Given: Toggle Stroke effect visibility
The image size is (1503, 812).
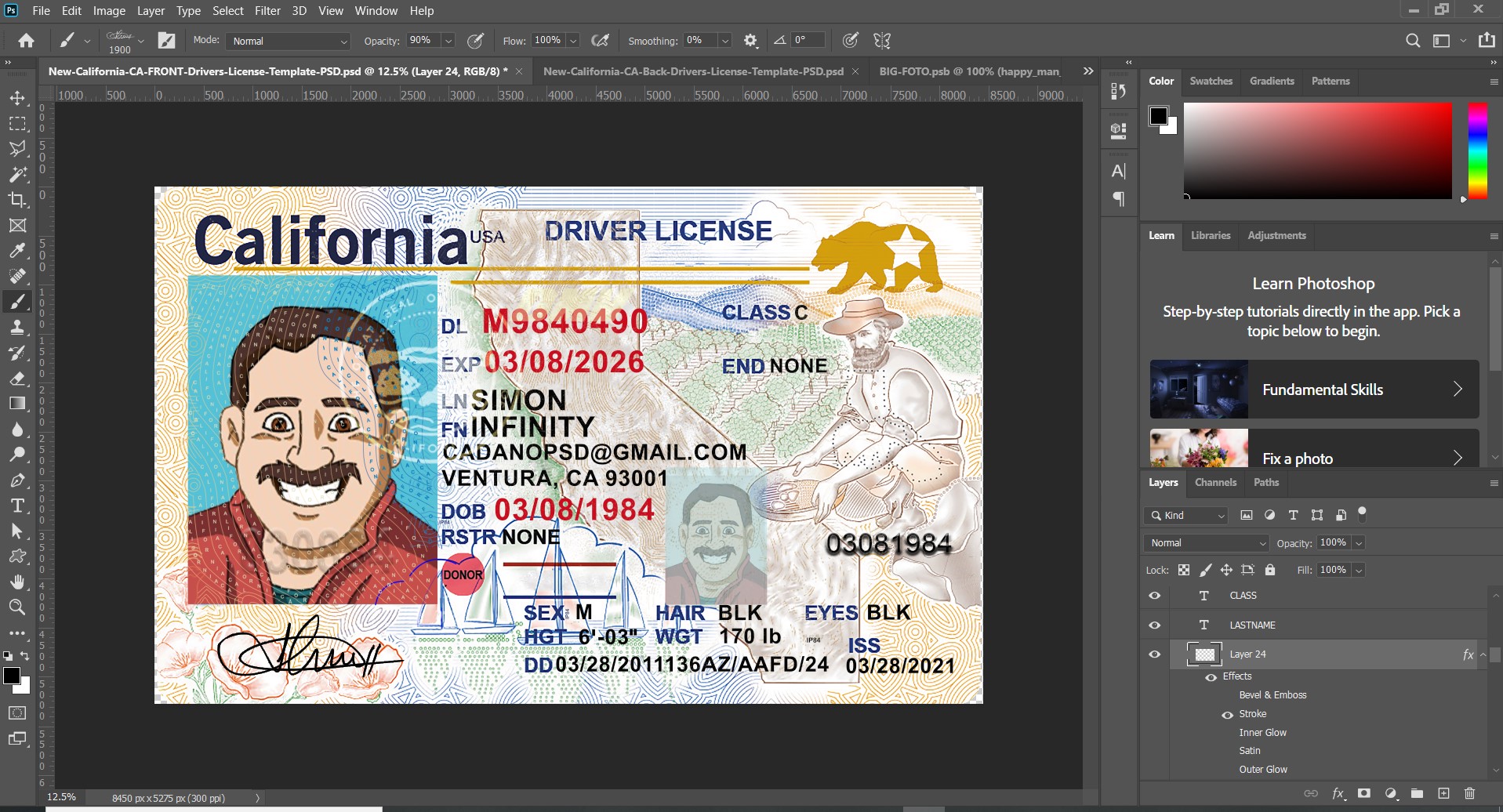Looking at the screenshot, I should point(1228,715).
